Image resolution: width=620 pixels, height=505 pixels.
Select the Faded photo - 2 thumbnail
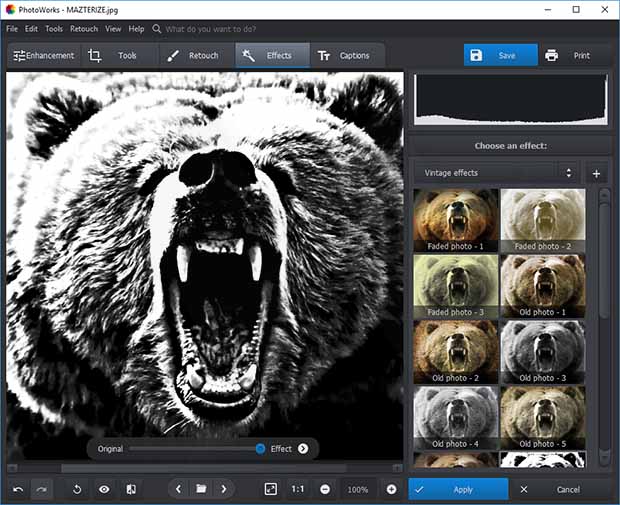[543, 220]
